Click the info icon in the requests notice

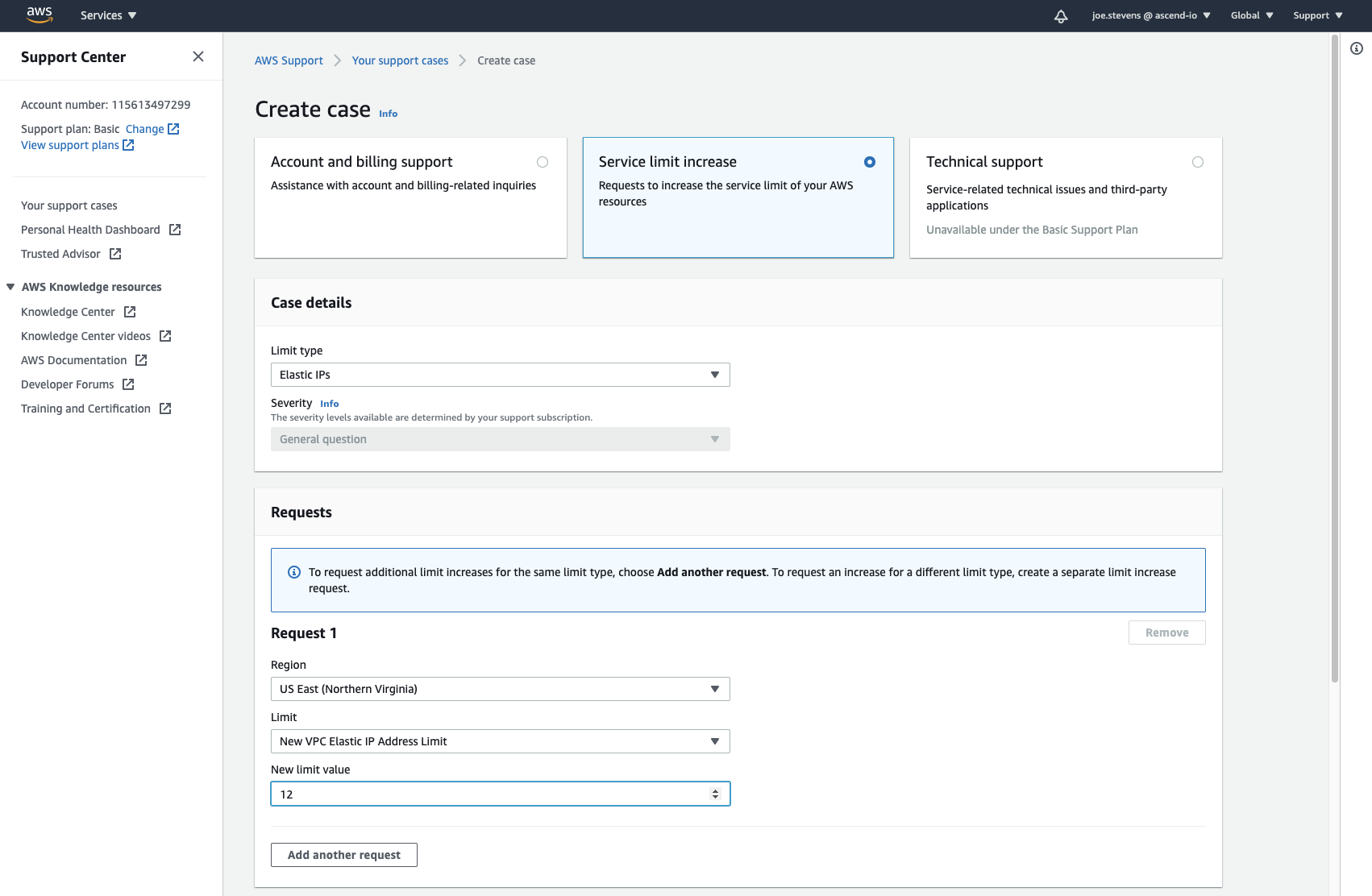294,572
